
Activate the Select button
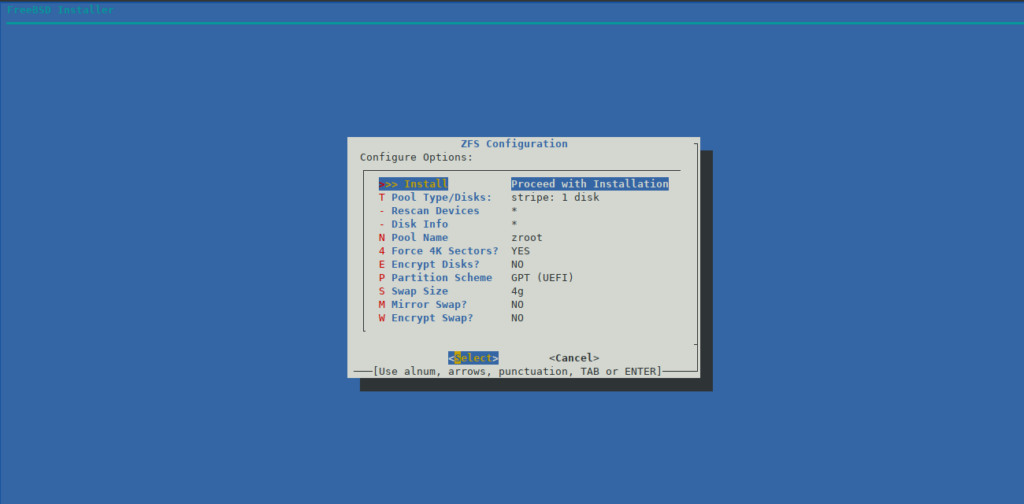(x=473, y=358)
